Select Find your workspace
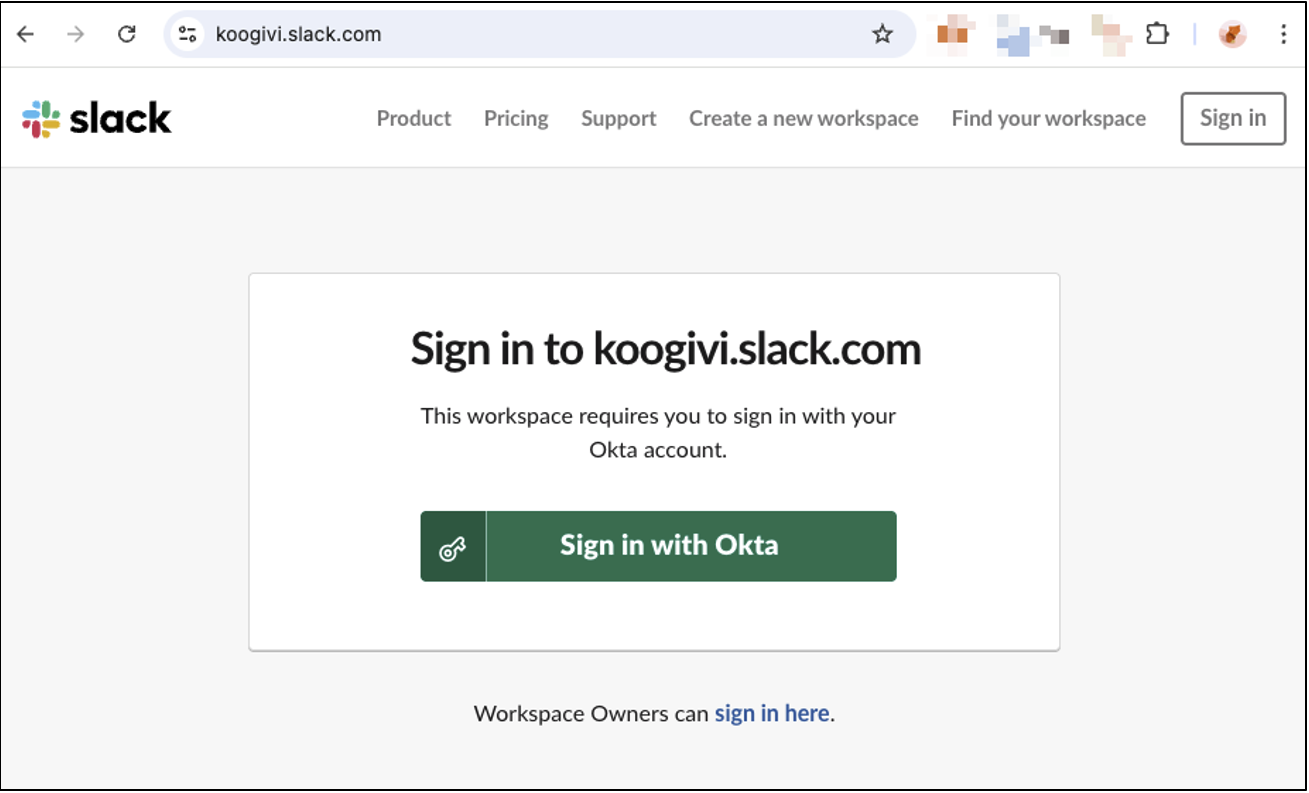This screenshot has width=1309, height=793. click(1049, 118)
